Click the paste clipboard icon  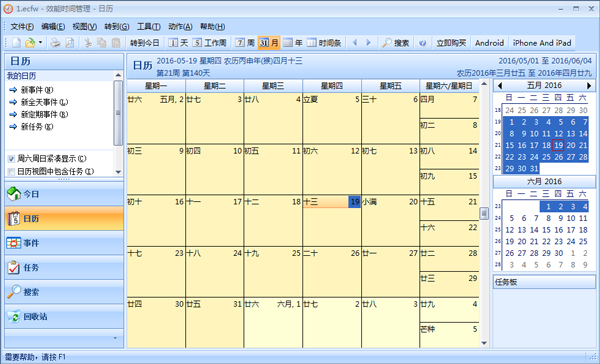tap(116, 43)
